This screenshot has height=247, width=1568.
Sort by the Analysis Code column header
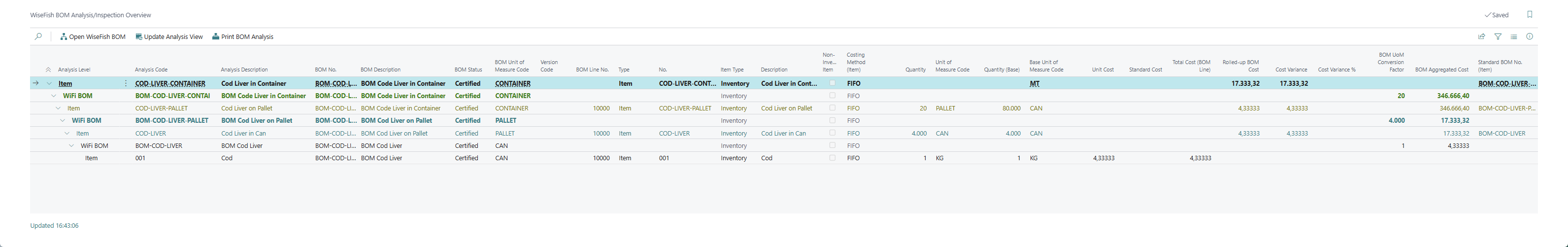pos(151,70)
